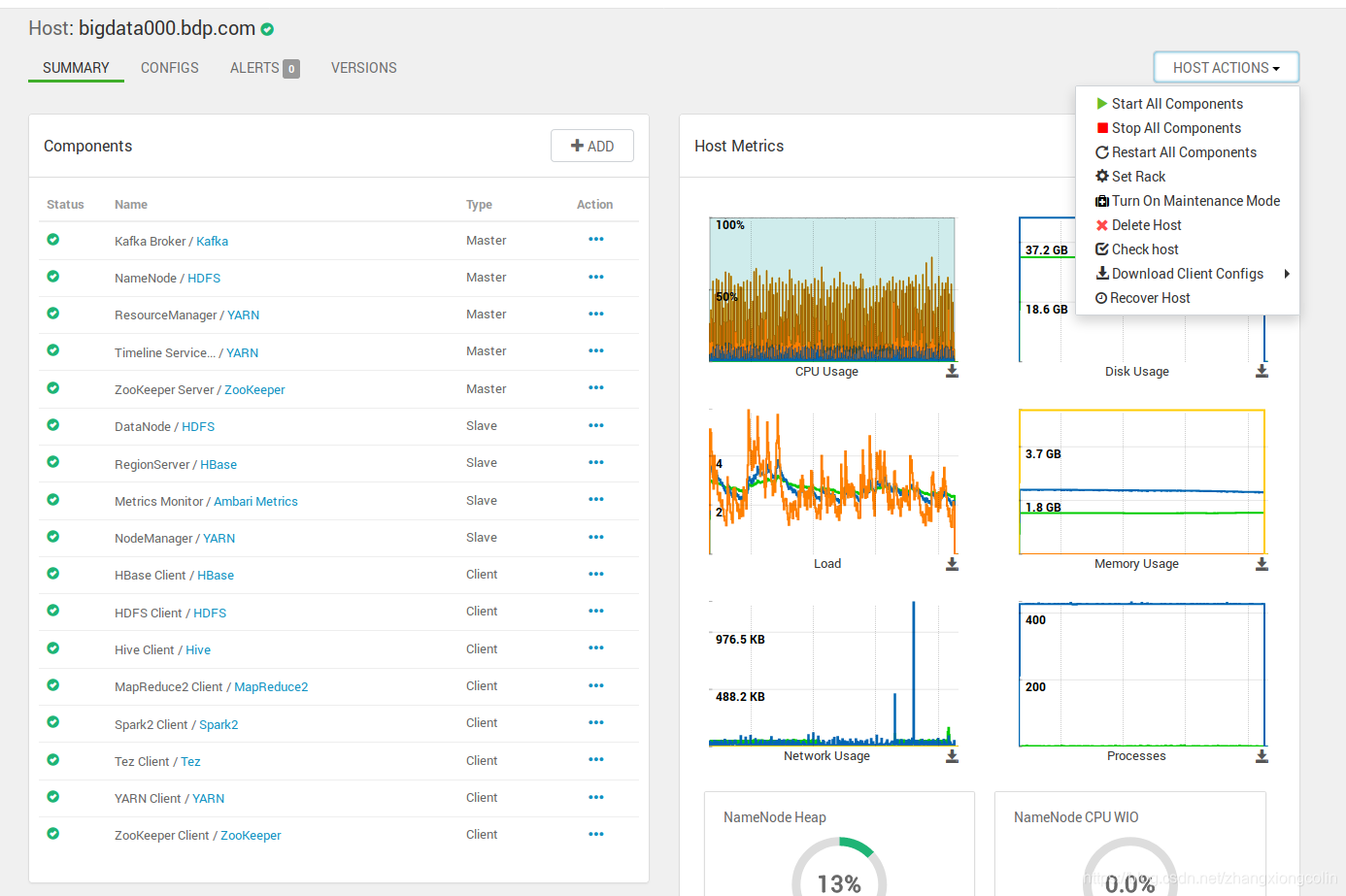Download the Memory Usage chart data
The width and height of the screenshot is (1346, 896).
tap(1262, 563)
